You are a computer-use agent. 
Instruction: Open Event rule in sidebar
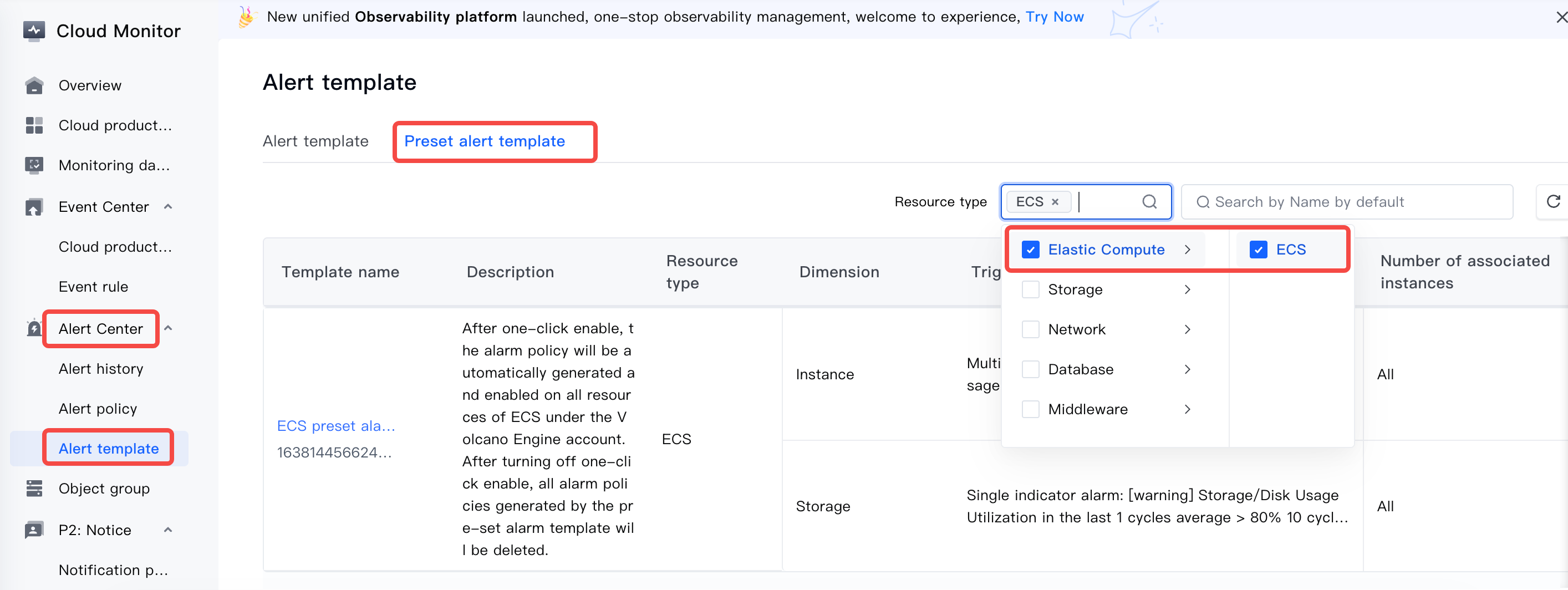pyautogui.click(x=93, y=287)
